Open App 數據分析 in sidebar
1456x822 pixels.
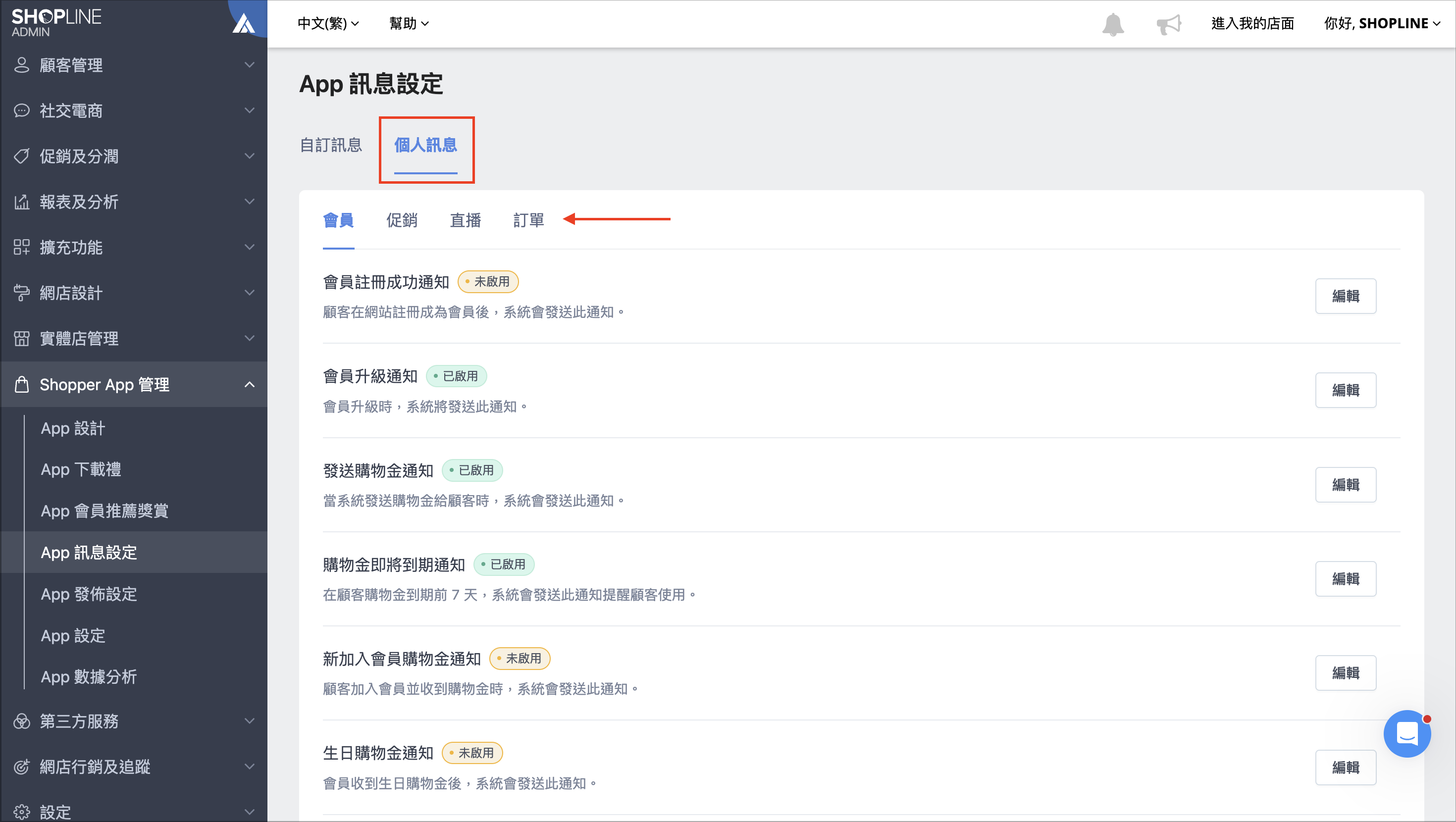click(x=89, y=677)
